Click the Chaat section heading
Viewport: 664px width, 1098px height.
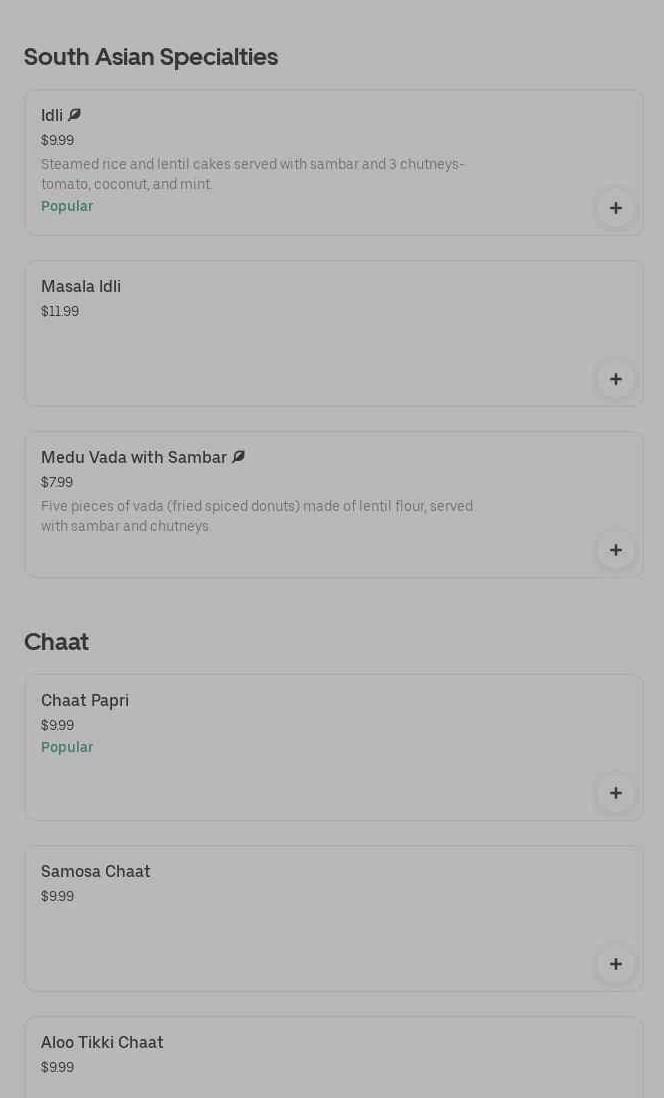coord(56,642)
